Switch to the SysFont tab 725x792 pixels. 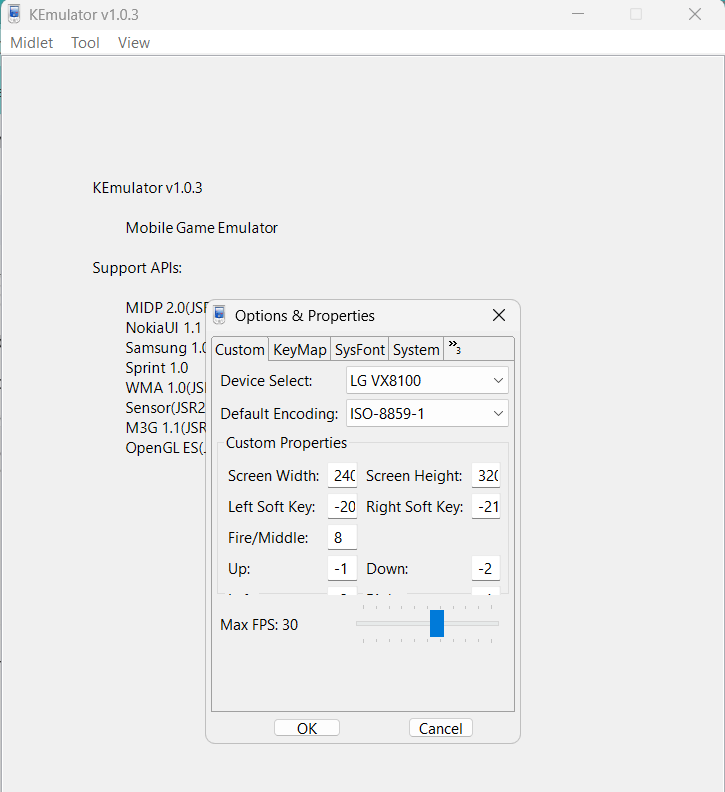click(359, 349)
